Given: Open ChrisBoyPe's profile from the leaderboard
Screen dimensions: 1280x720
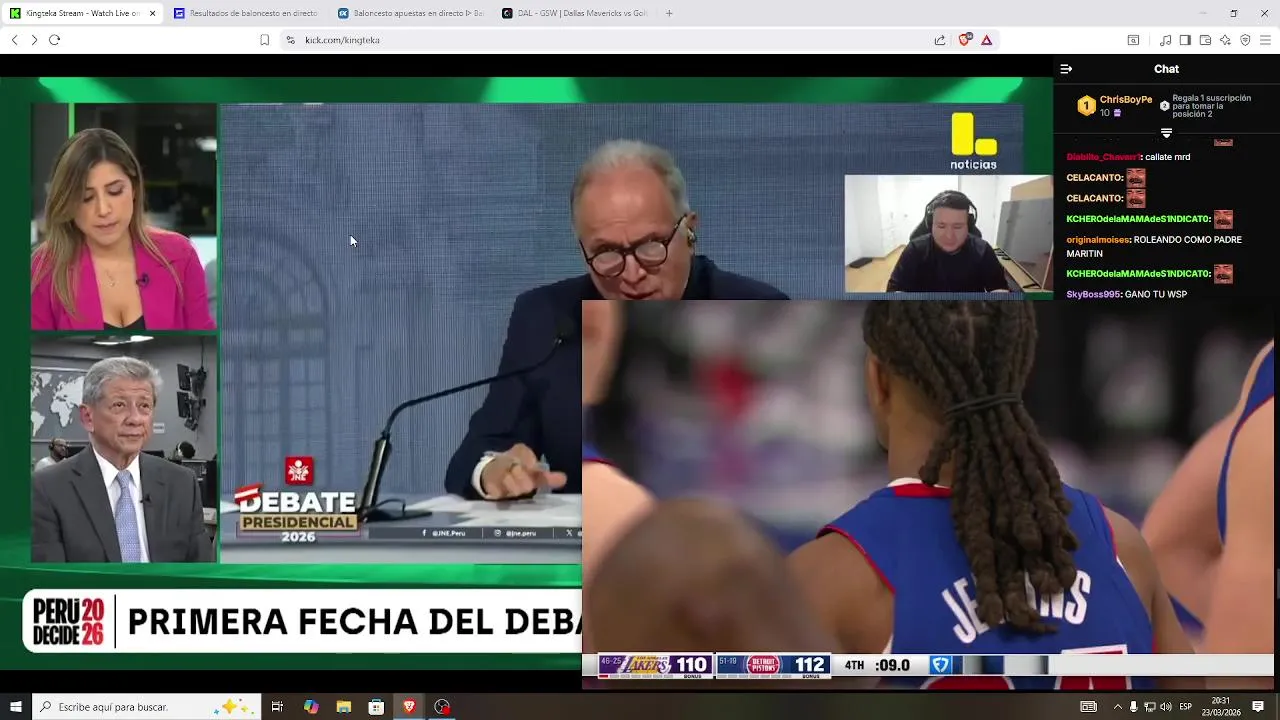Looking at the screenshot, I should point(1126,100).
